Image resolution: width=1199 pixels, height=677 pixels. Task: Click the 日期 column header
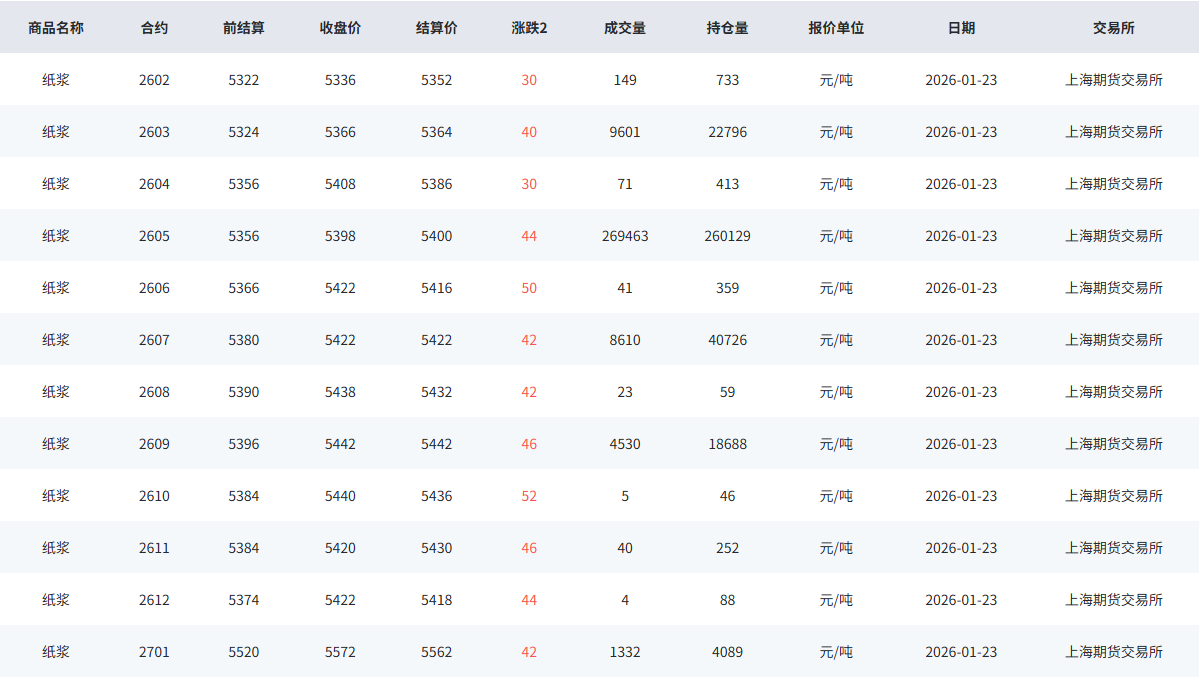click(961, 28)
